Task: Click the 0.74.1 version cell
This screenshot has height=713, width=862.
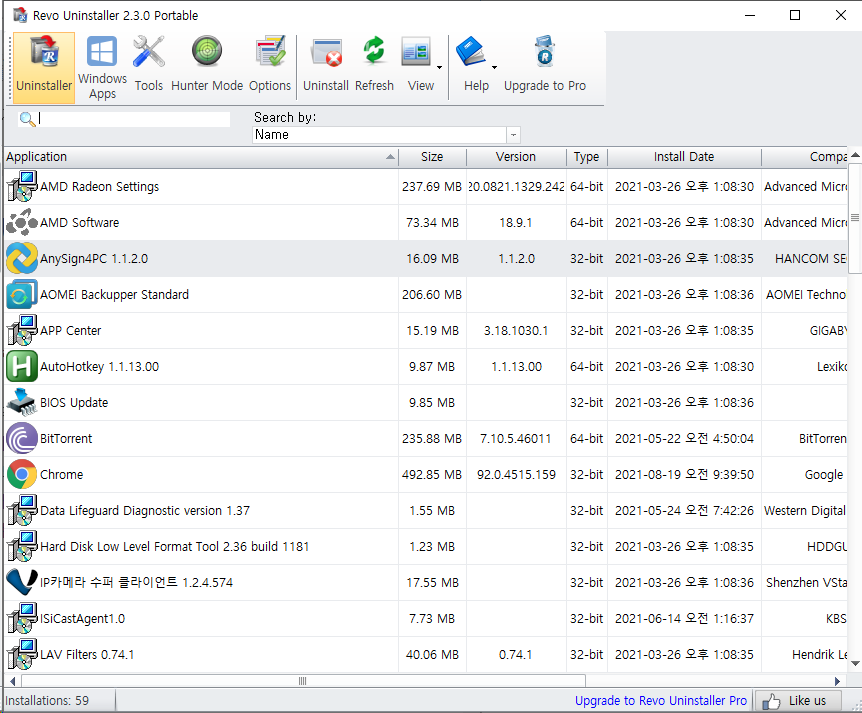Action: 515,655
